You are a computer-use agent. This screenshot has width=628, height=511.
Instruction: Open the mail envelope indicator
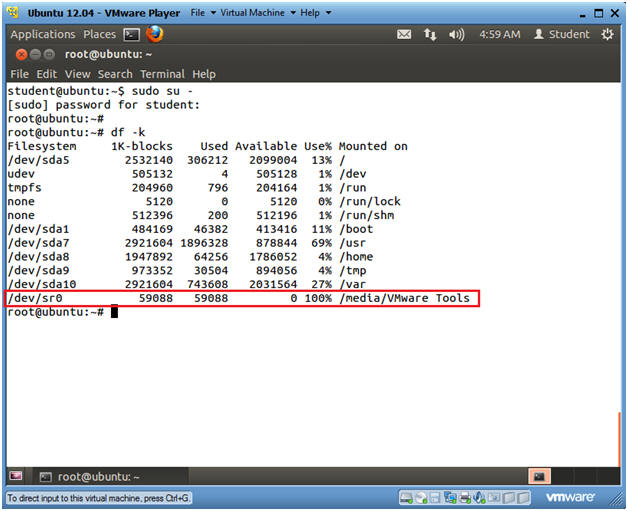pos(404,35)
